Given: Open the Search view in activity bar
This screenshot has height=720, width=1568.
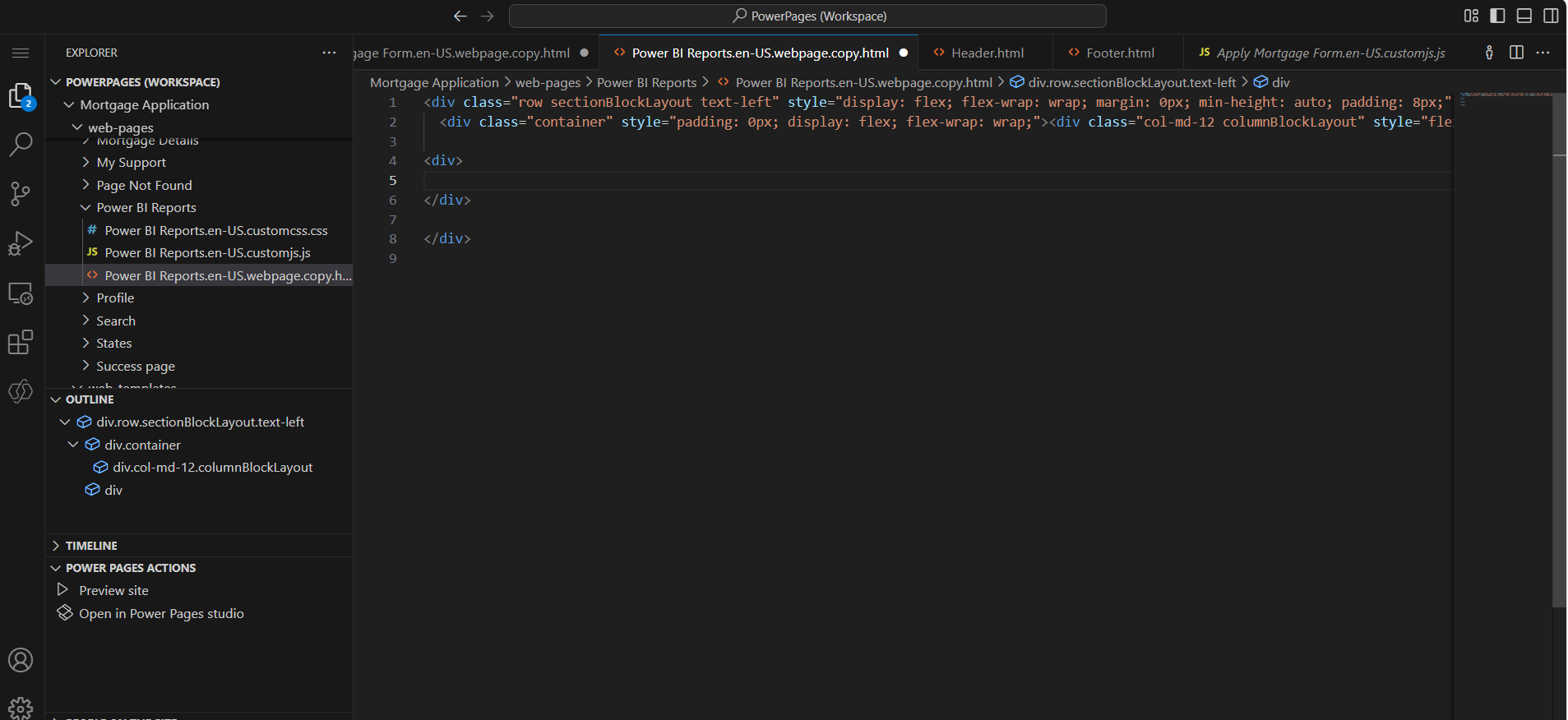Looking at the screenshot, I should click(x=21, y=145).
